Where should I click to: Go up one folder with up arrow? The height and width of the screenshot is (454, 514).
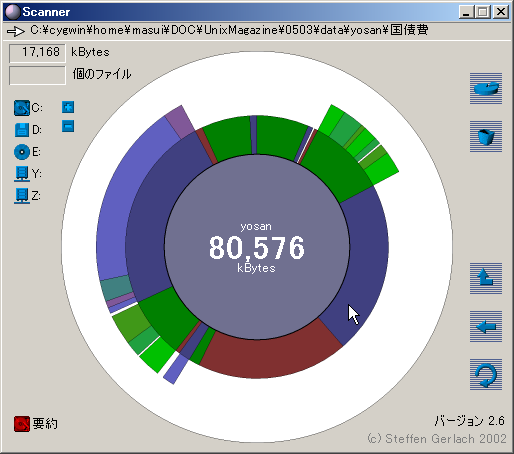[486, 279]
